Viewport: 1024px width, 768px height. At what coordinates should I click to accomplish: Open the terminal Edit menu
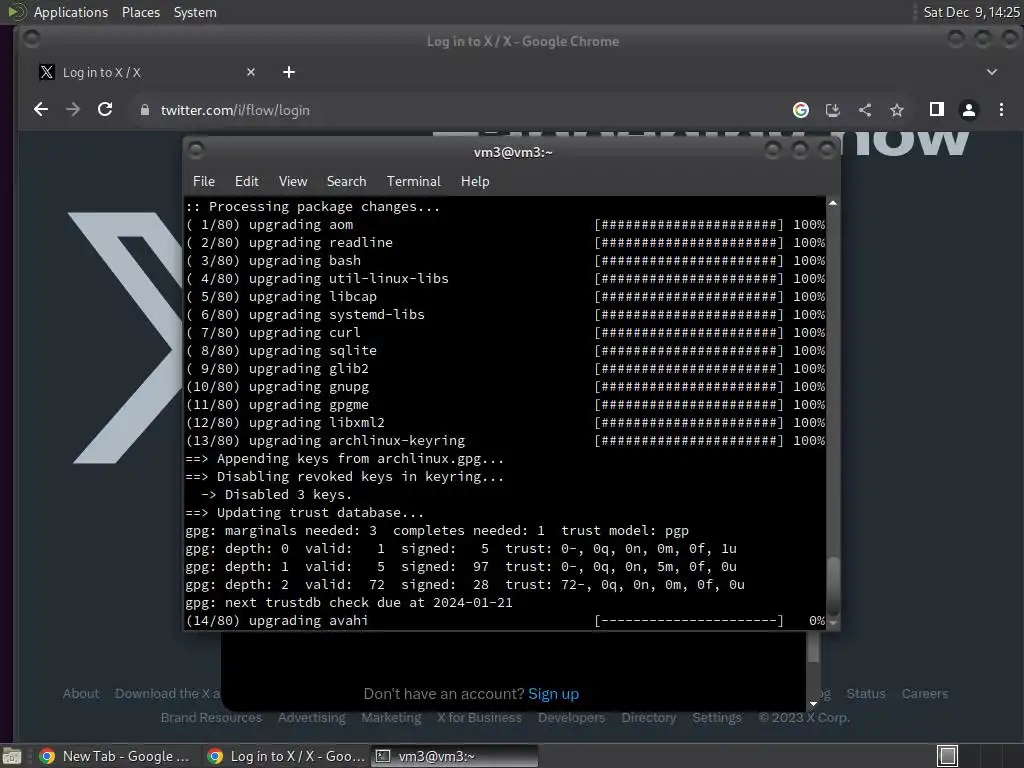[246, 181]
